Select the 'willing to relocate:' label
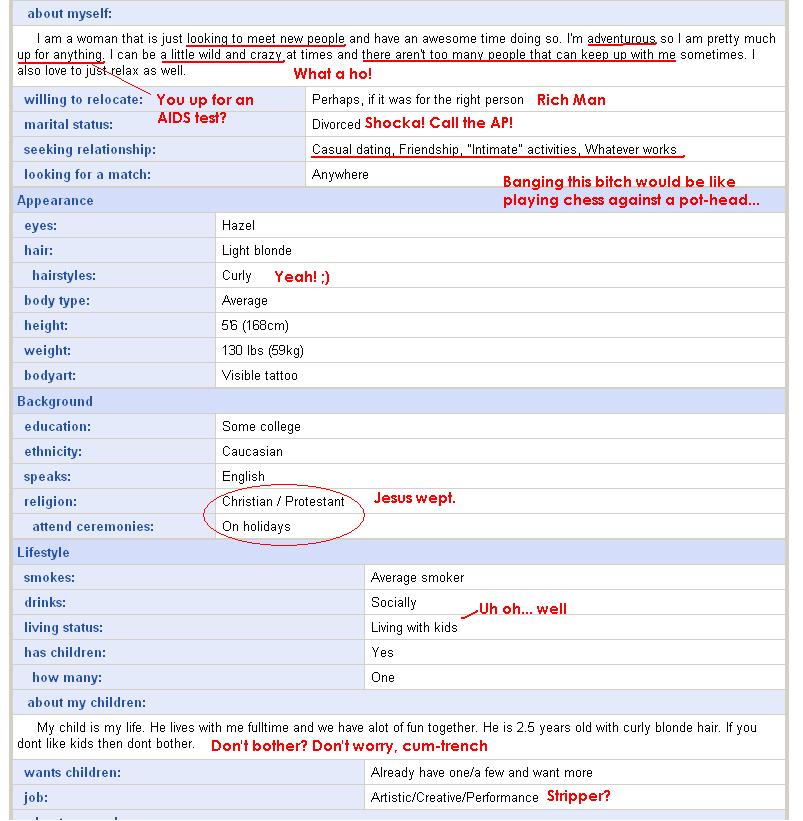The width and height of the screenshot is (803, 821). pos(83,100)
